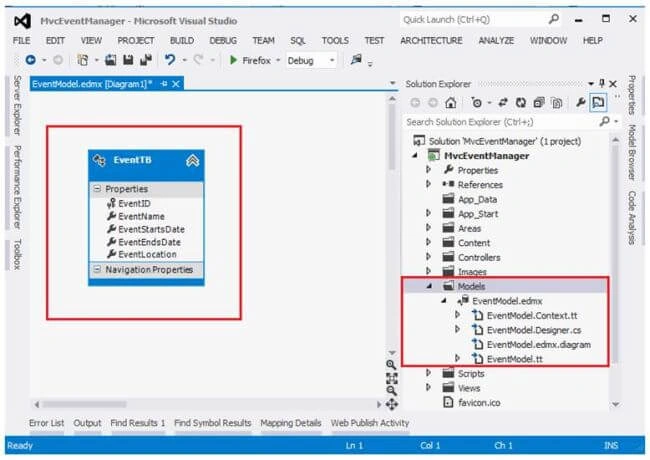
Task: Click the diagram Zoom In magnifier icon
Action: pyautogui.click(x=391, y=365)
